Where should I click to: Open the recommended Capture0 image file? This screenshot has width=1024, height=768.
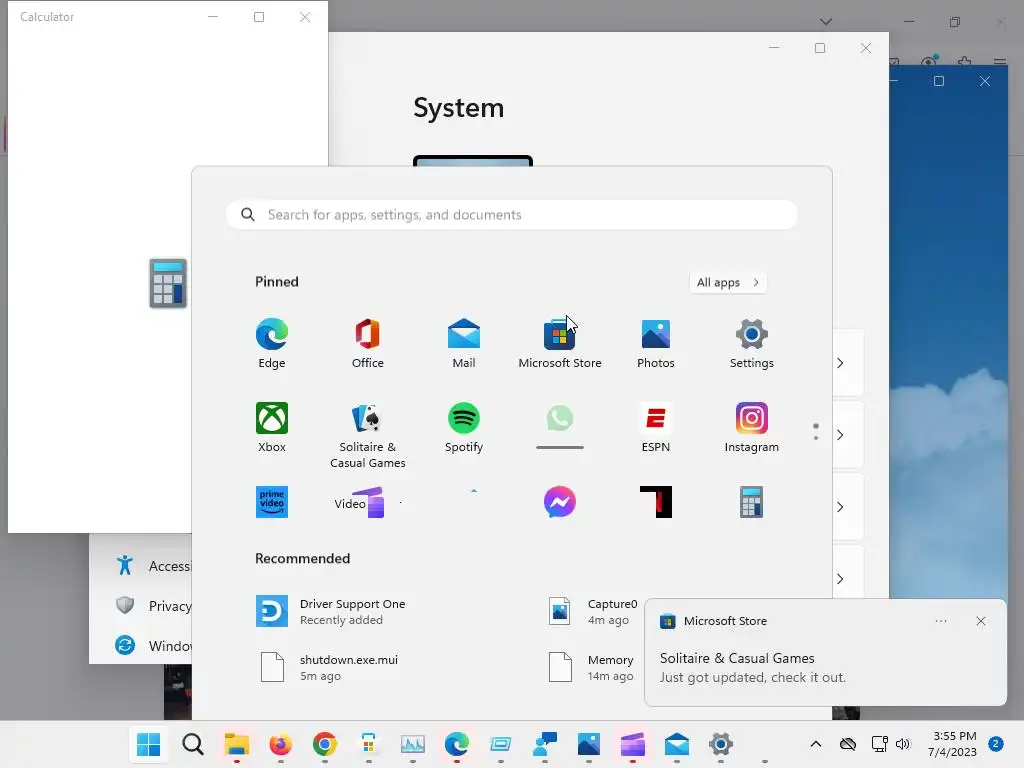click(593, 611)
